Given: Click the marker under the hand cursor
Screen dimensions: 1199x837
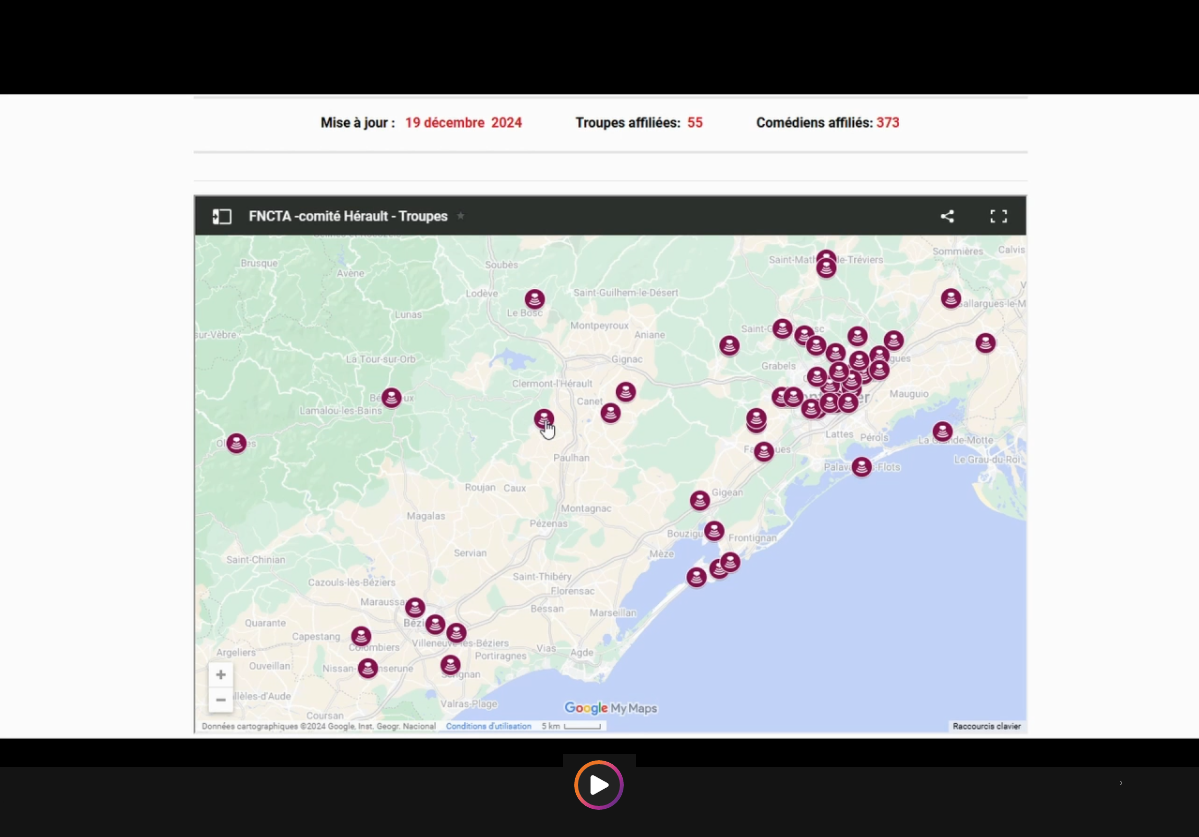Looking at the screenshot, I should pyautogui.click(x=544, y=419).
